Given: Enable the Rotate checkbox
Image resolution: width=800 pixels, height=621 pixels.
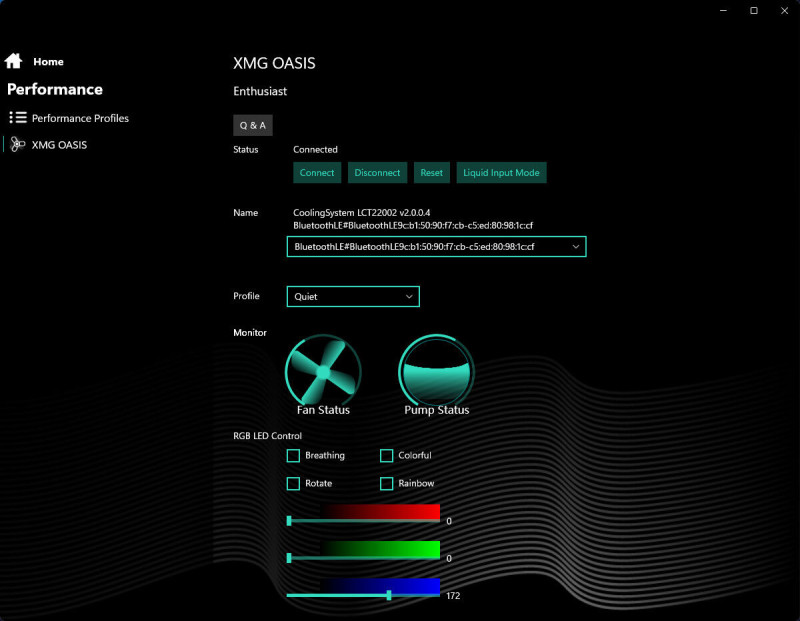Looking at the screenshot, I should (293, 483).
